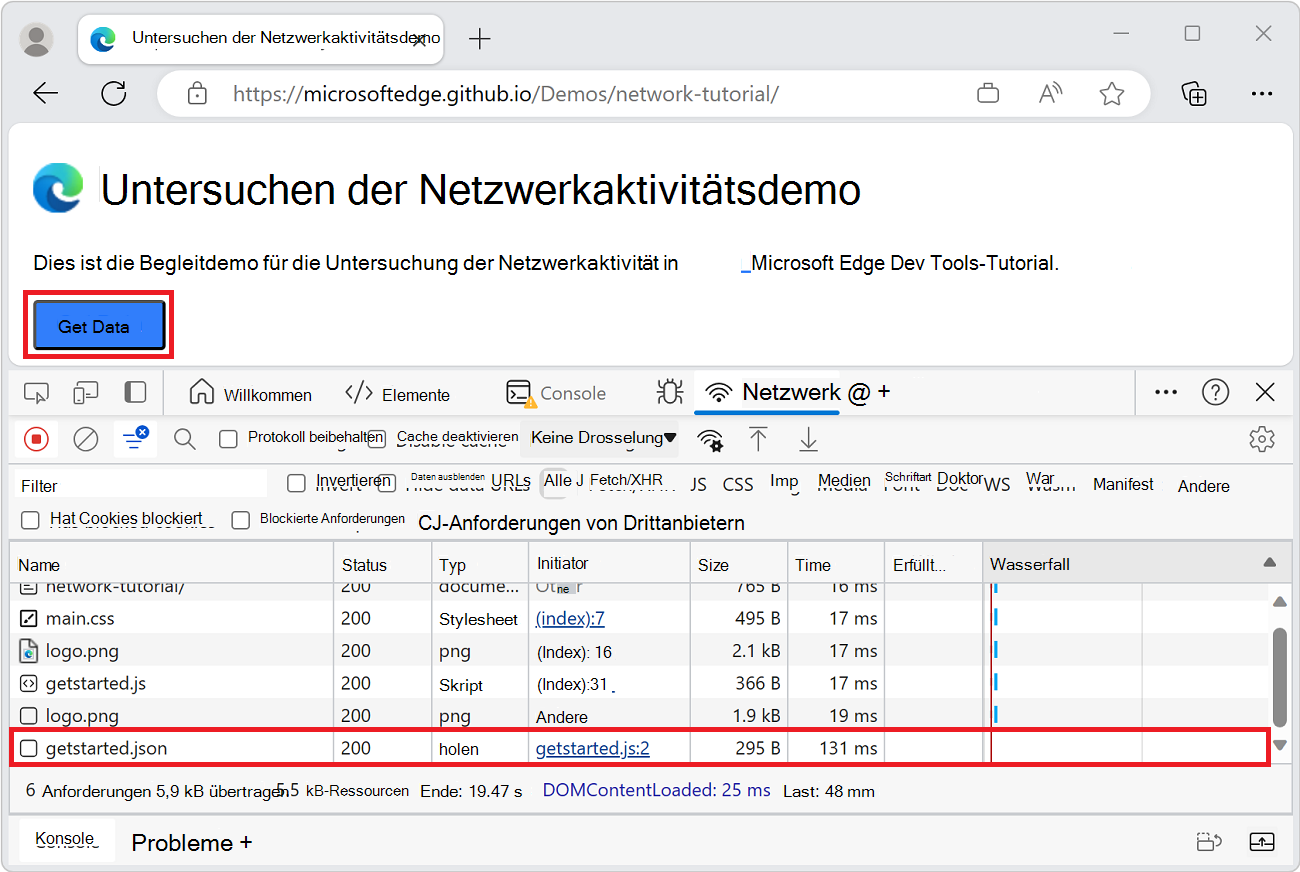
Task: Open the getstarted.js:2 initiator link
Action: pyautogui.click(x=590, y=747)
